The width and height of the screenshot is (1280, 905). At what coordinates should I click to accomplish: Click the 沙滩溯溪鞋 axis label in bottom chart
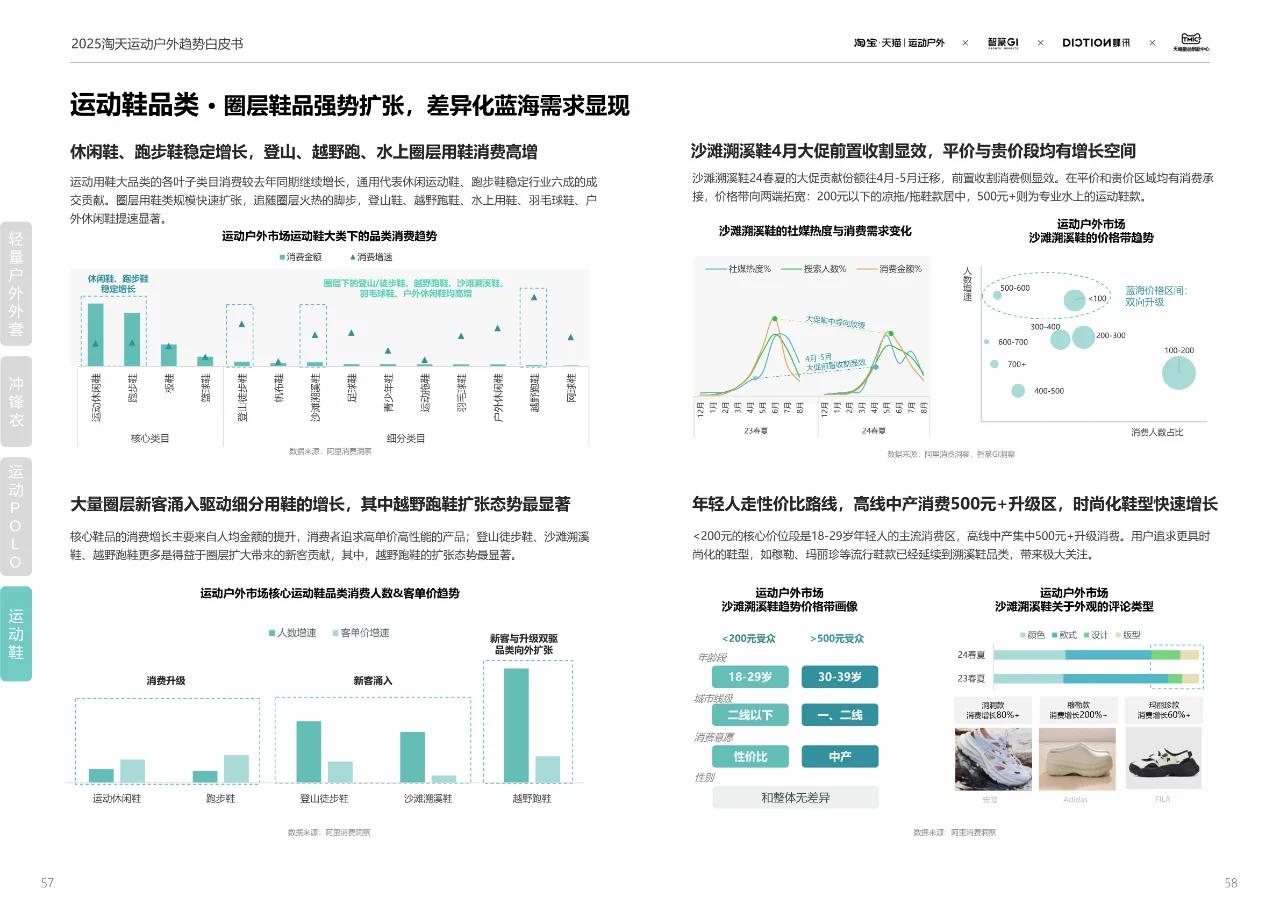coord(428,799)
